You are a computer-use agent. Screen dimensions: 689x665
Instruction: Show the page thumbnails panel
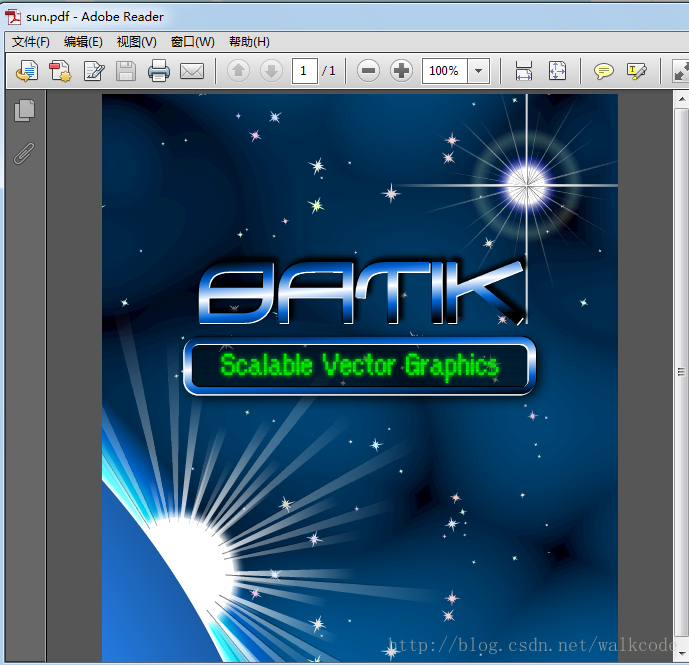25,111
